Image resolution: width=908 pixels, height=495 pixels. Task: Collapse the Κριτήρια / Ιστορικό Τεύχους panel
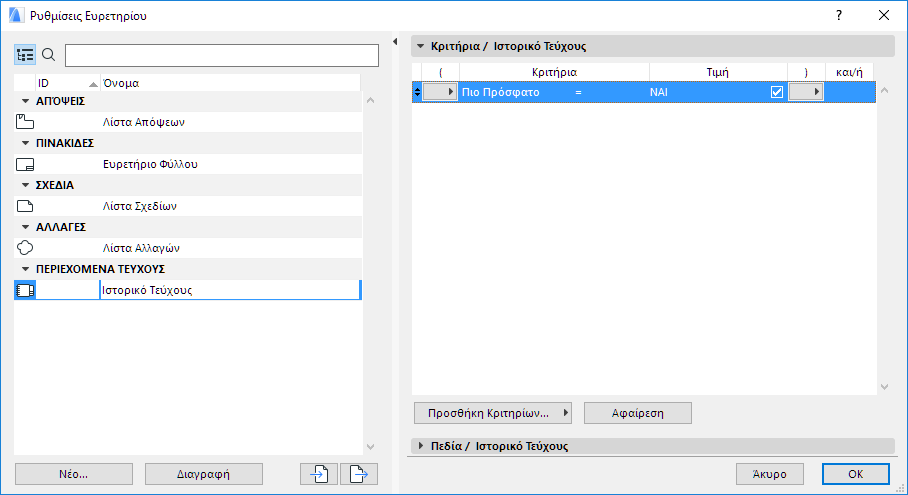pos(420,46)
